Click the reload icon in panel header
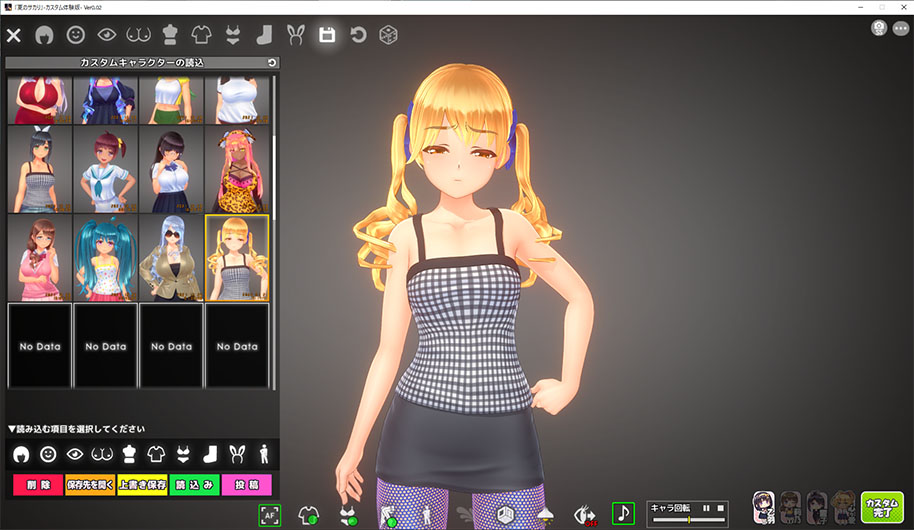Viewport: 914px width, 530px height. click(272, 63)
